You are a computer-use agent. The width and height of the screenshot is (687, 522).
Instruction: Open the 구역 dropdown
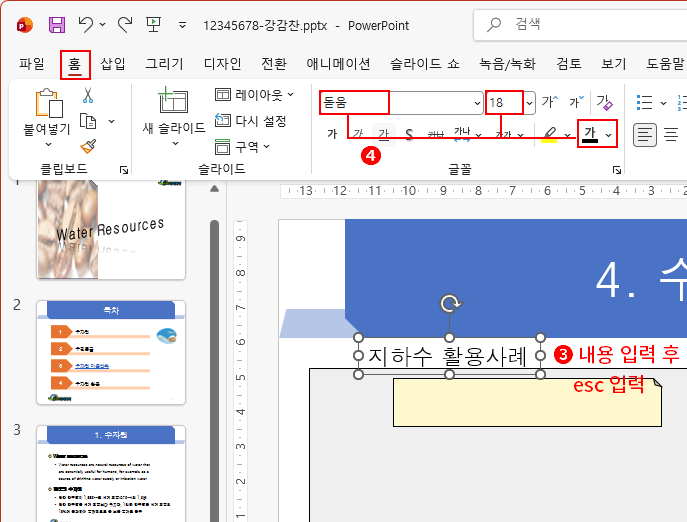point(242,146)
